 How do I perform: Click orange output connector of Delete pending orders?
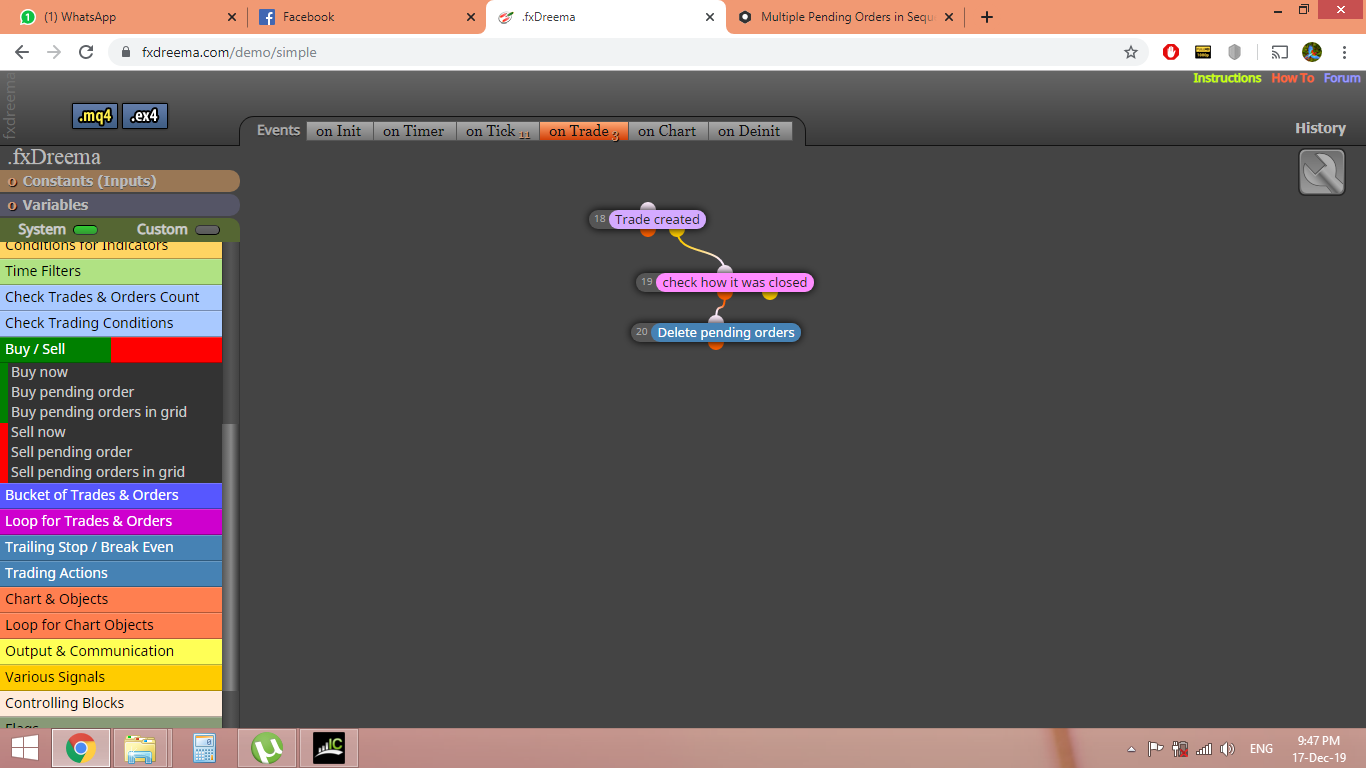click(x=716, y=344)
